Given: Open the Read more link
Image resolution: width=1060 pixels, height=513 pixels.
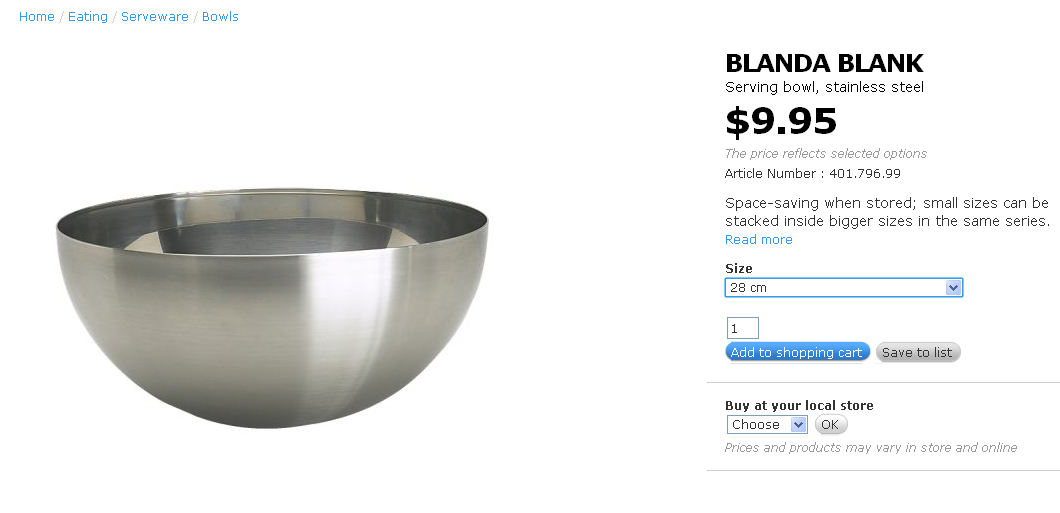Looking at the screenshot, I should coord(758,239).
